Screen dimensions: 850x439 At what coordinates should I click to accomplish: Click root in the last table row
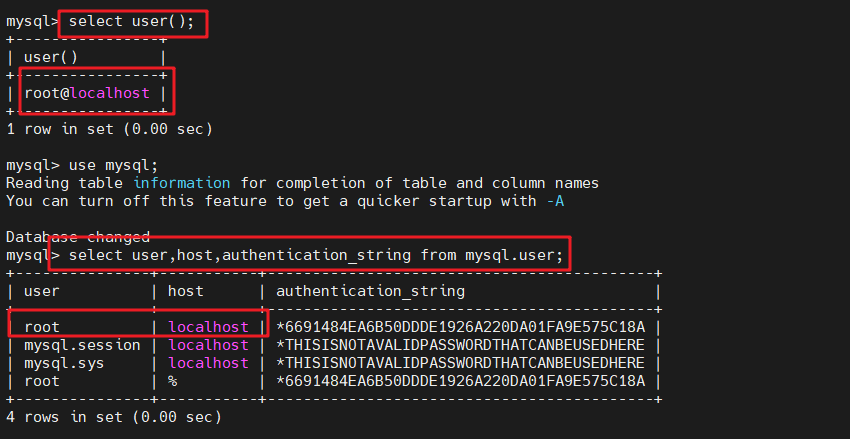(x=42, y=381)
